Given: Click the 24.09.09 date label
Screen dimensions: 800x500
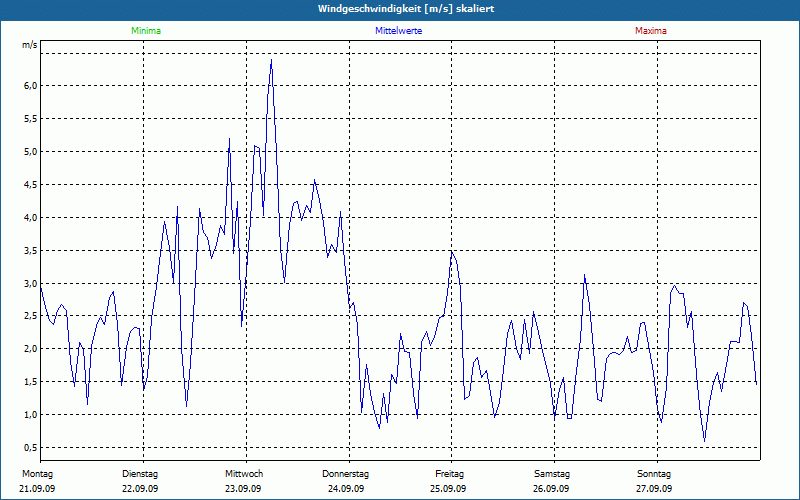Looking at the screenshot, I should 346,489.
